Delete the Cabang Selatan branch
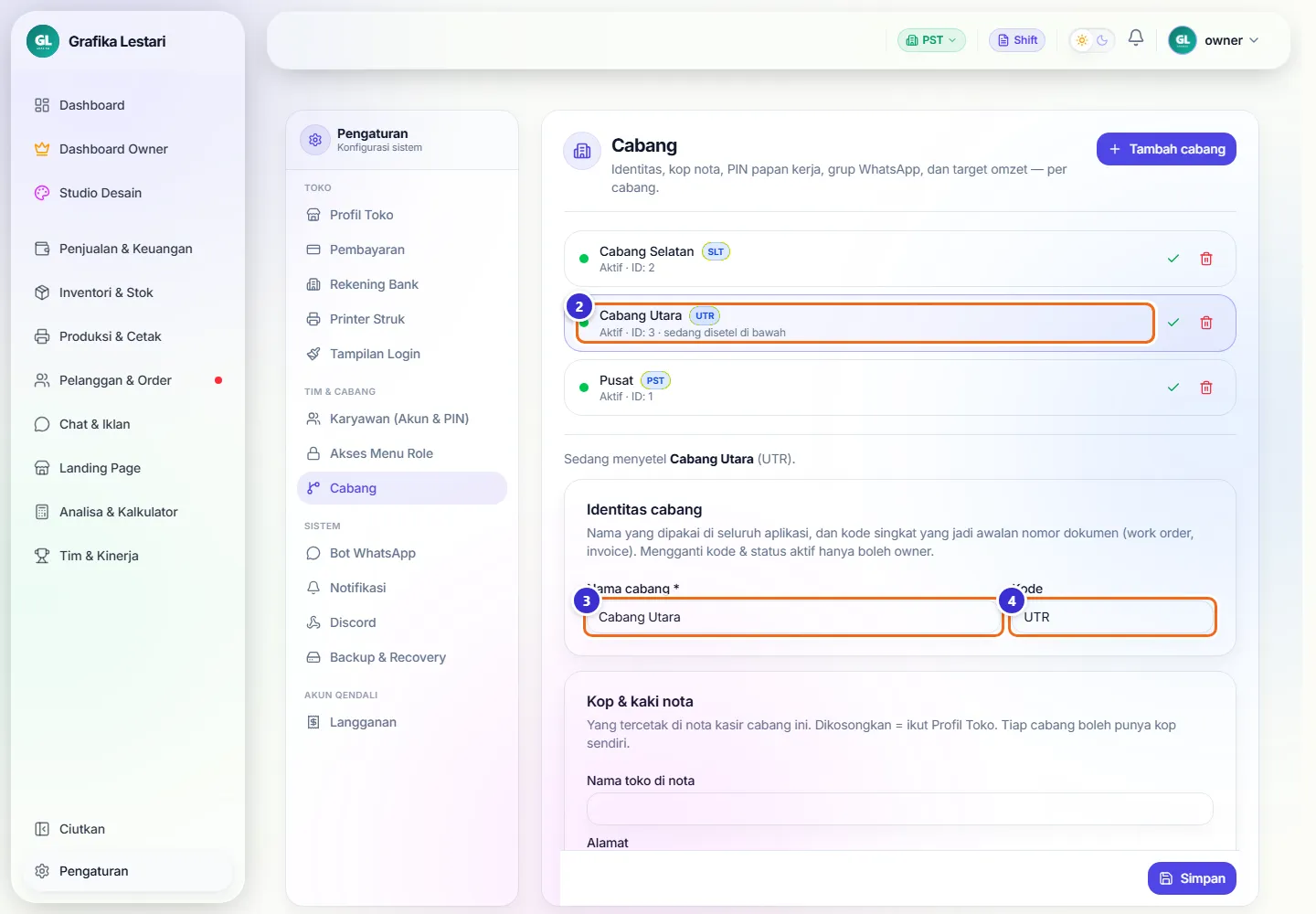This screenshot has height=914, width=1316. click(x=1206, y=259)
